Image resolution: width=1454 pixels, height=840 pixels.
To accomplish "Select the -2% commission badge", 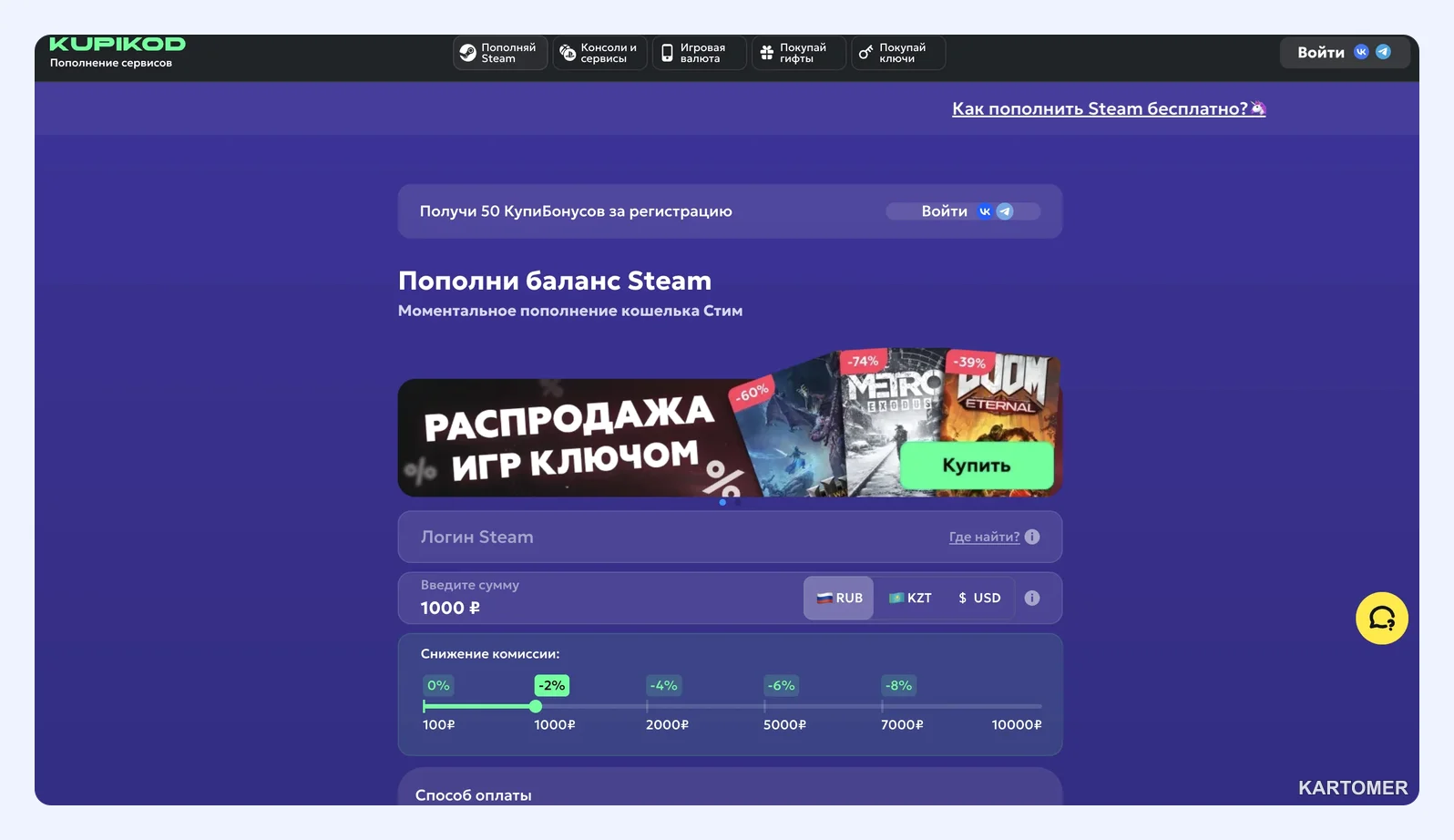I will point(552,685).
